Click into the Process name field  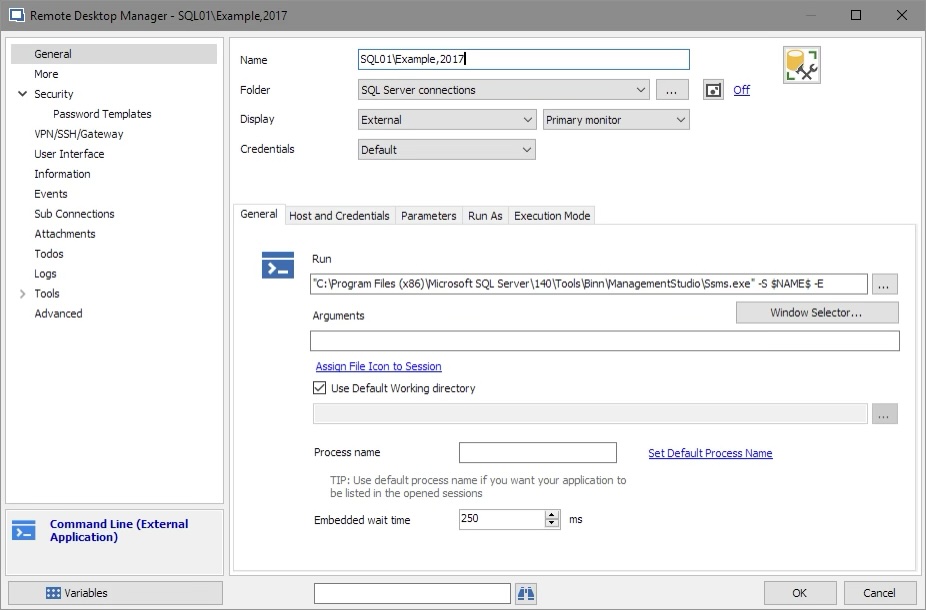538,453
